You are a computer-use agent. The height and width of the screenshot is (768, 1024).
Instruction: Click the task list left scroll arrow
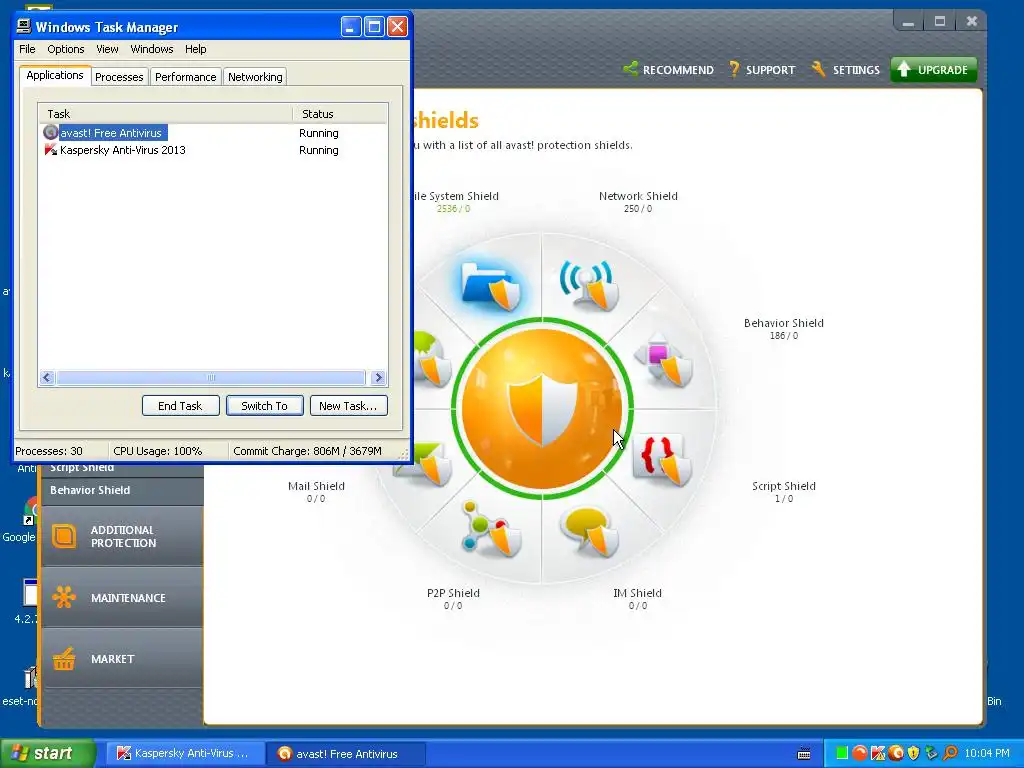pyautogui.click(x=47, y=377)
